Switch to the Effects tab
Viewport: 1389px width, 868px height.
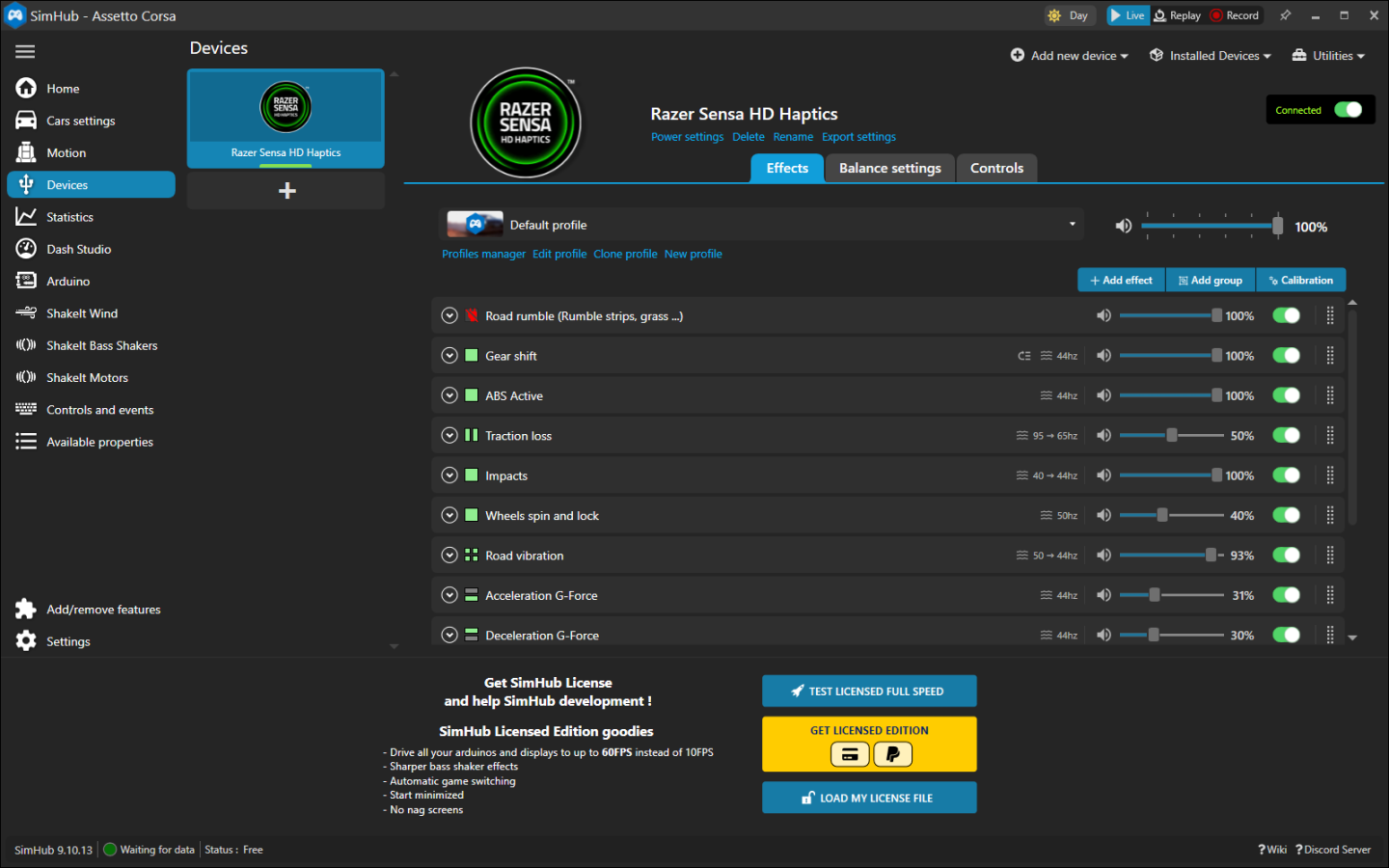787,169
